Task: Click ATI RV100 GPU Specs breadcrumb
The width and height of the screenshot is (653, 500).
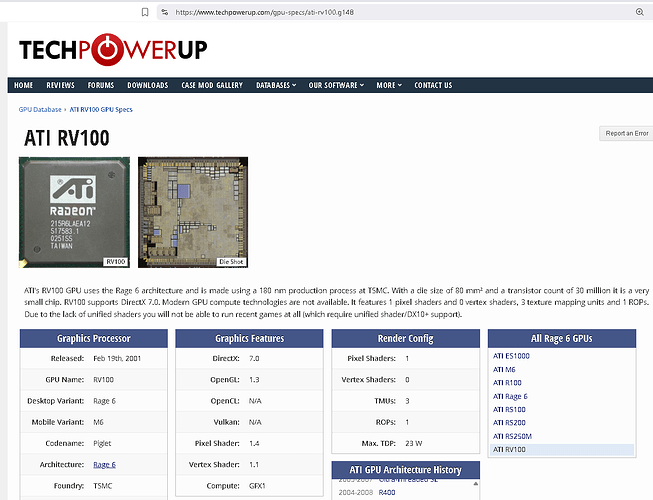Action: click(x=101, y=109)
